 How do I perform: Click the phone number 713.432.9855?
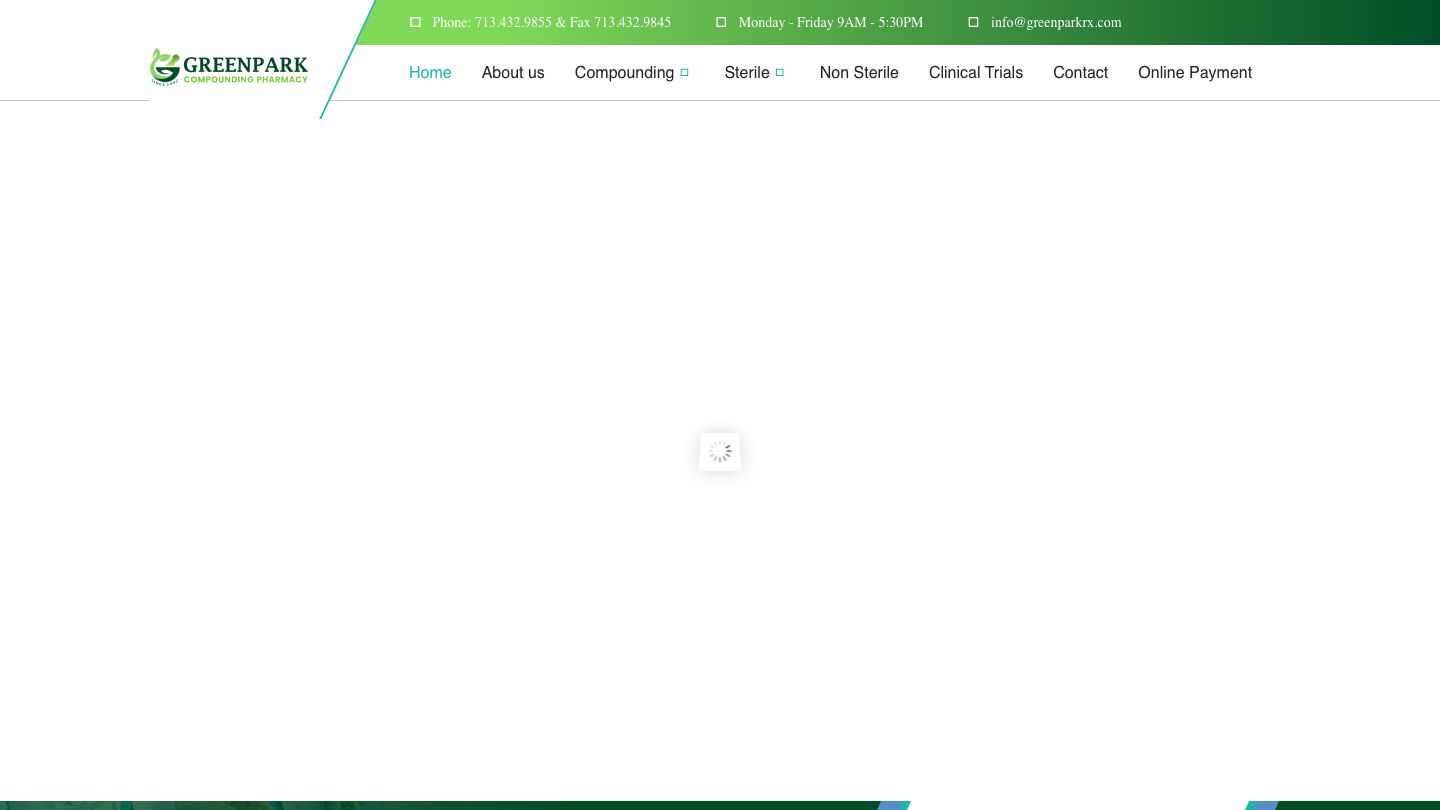(x=512, y=22)
